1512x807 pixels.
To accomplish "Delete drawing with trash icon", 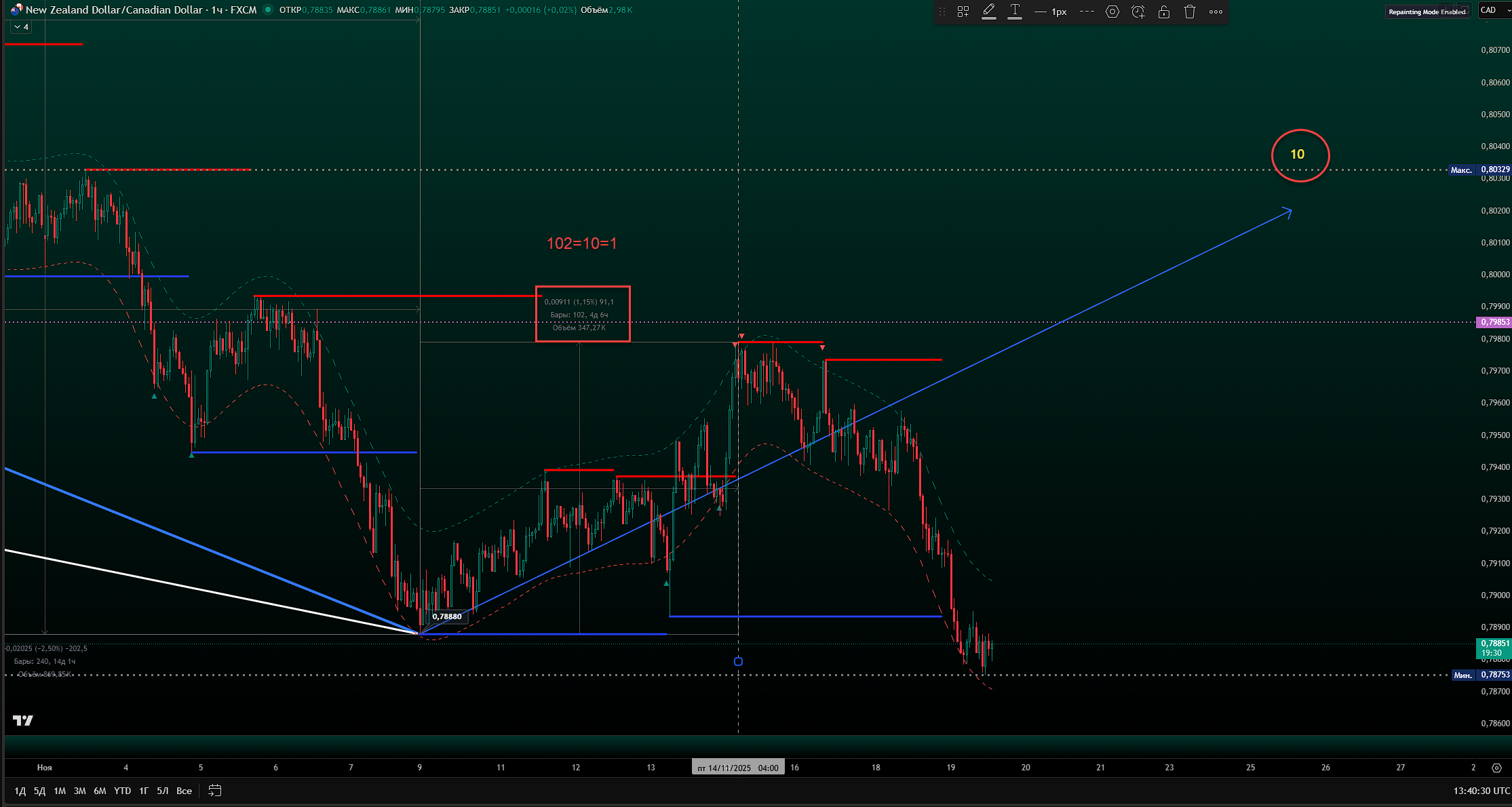I will tap(1190, 12).
